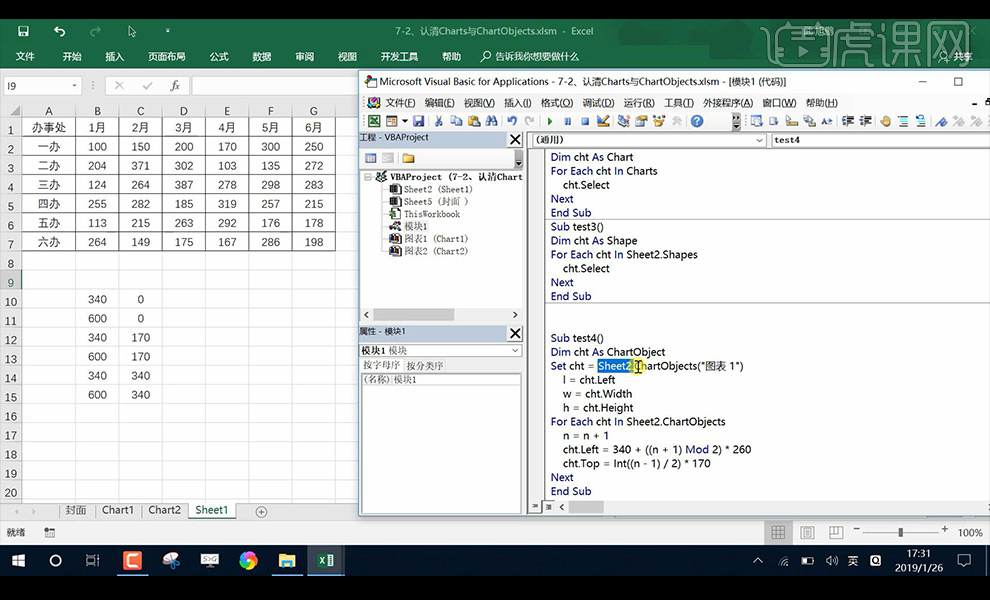Open the dropdown arrow beside Insert UserForm
The height and width of the screenshot is (600, 990).
(405, 121)
